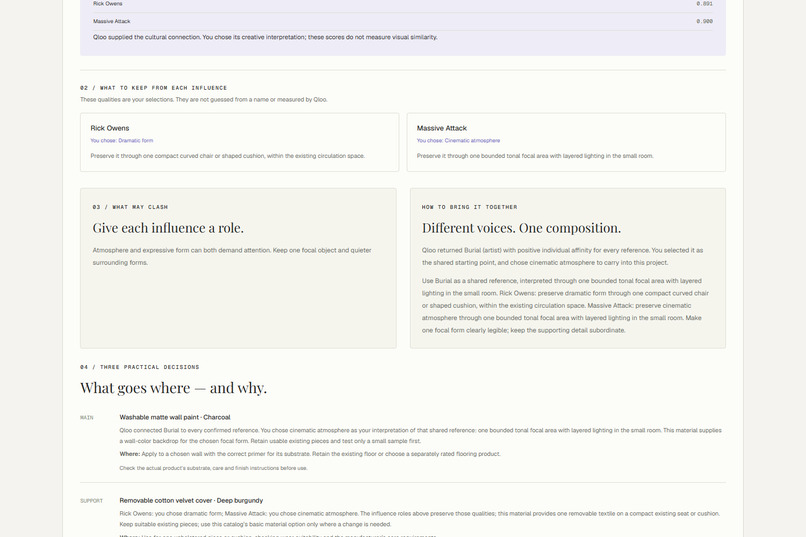This screenshot has height=537, width=806.
Task: Open the Massive Attack influence card title
Action: pos(442,128)
